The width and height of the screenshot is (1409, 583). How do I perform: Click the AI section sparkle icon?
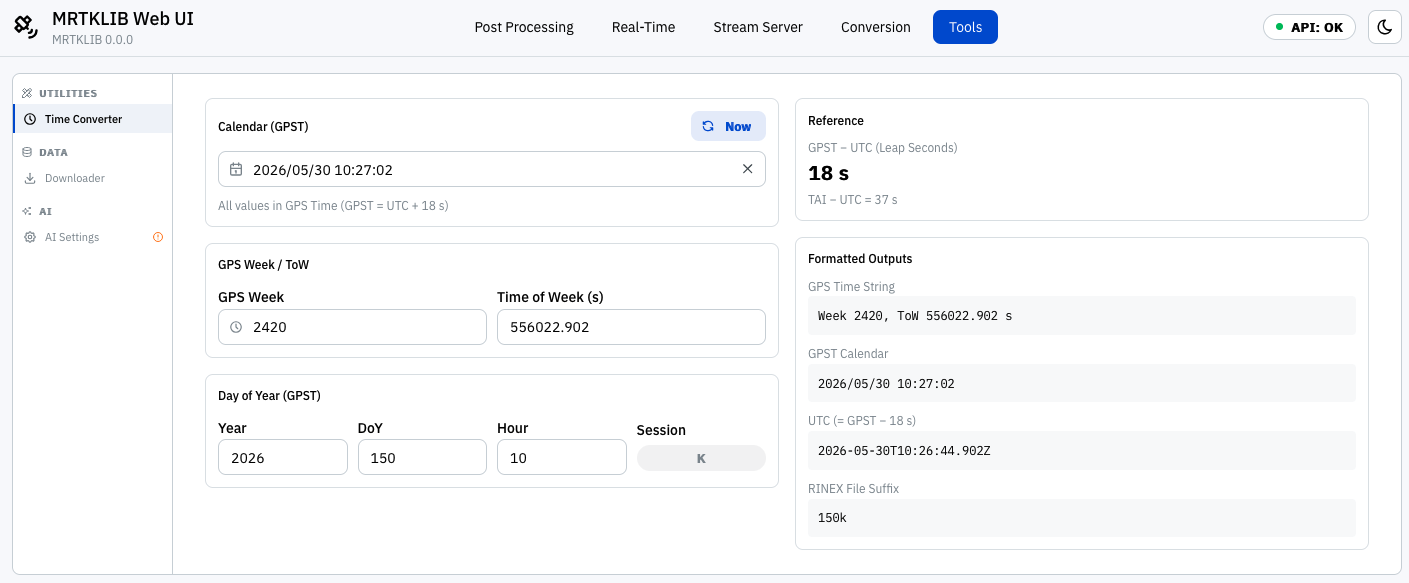27,211
